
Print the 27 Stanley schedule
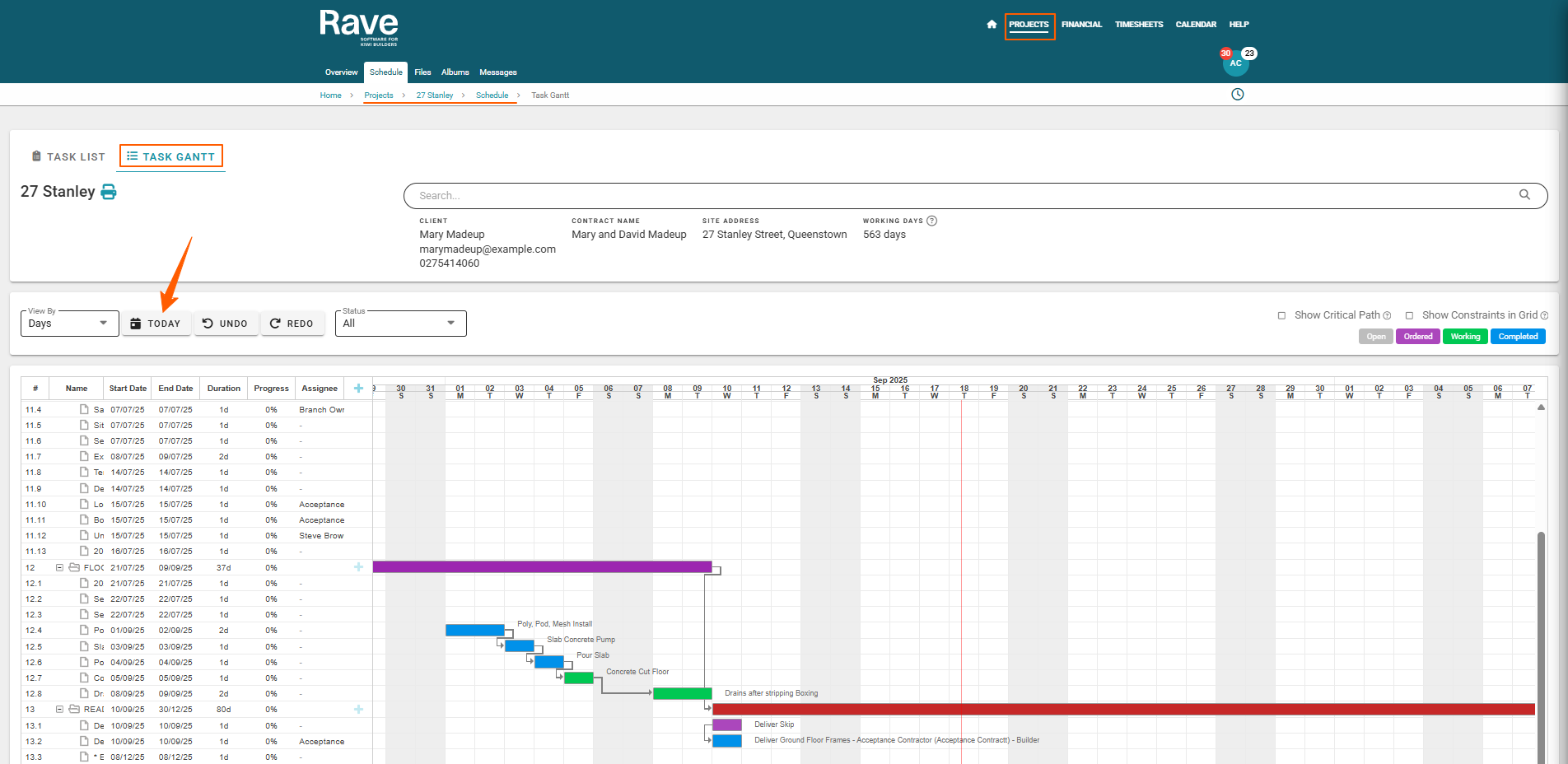(109, 192)
